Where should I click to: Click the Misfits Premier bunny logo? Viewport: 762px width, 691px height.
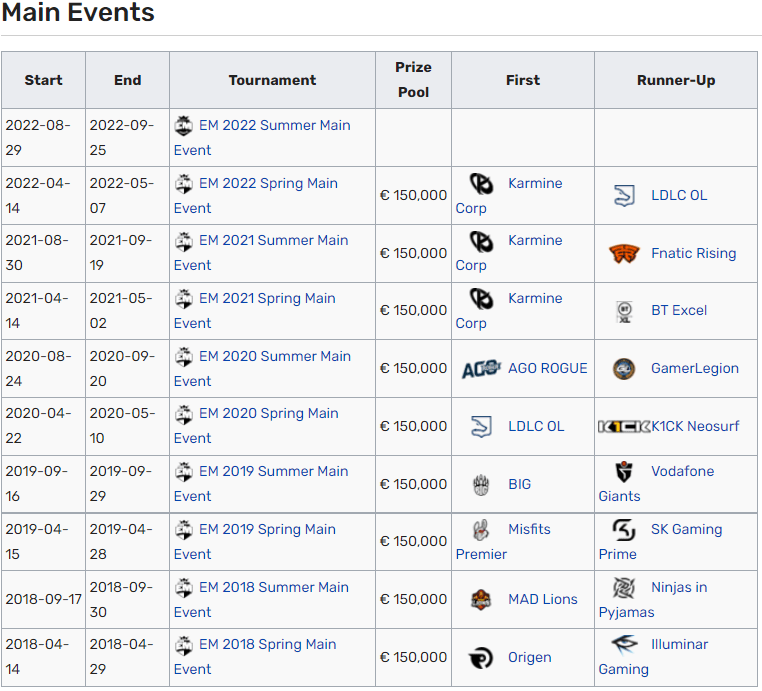(481, 530)
